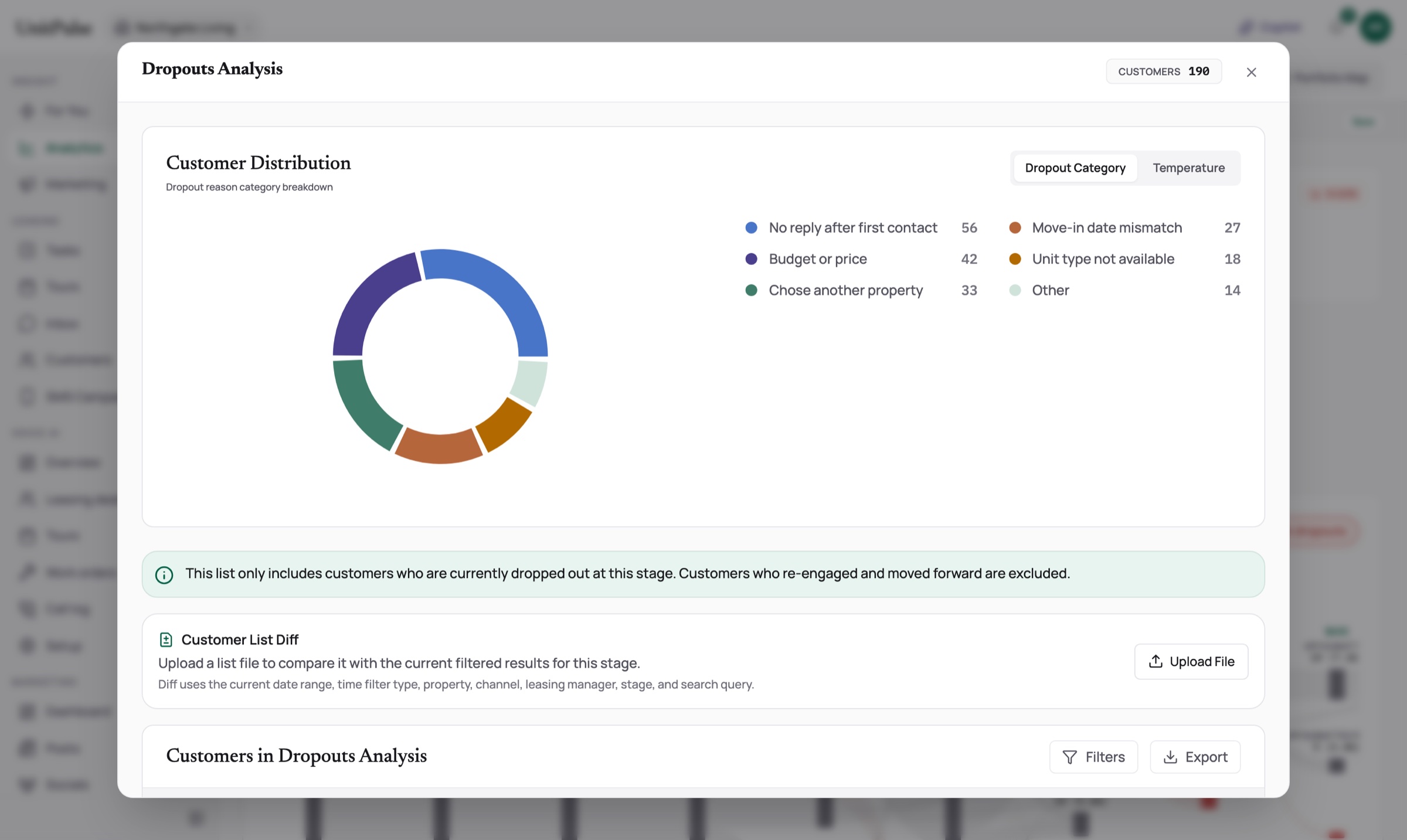This screenshot has height=840, width=1407.
Task: Click the 'Dropouts Analysis' dialog title
Action: 212,69
